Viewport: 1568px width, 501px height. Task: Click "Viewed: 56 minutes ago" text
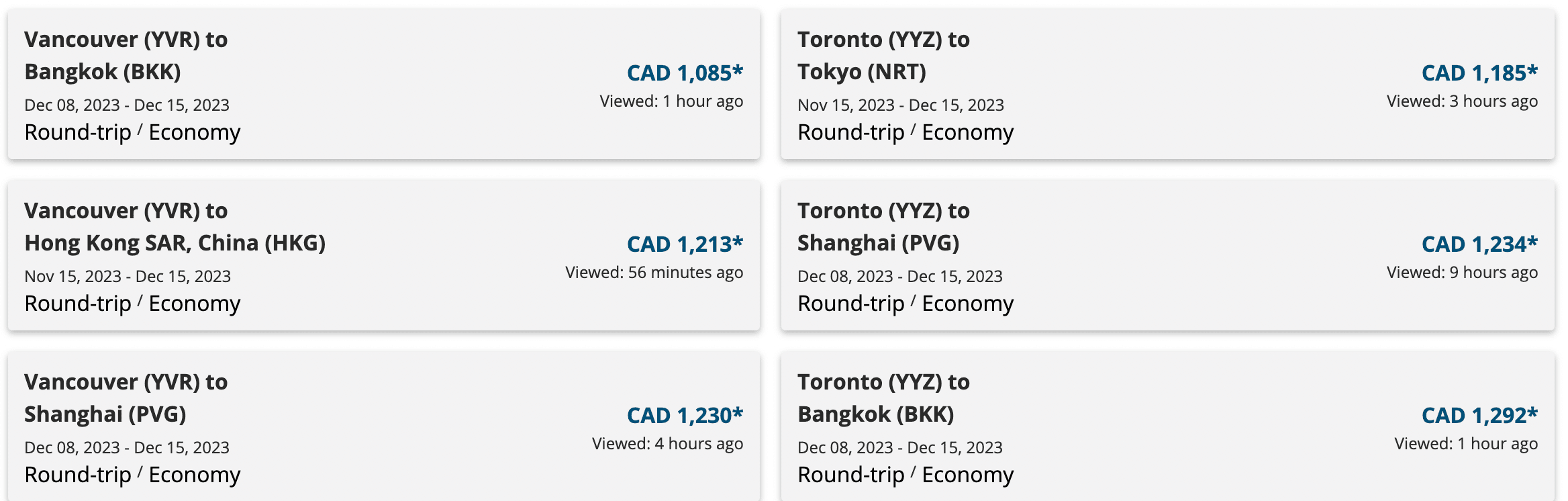click(x=654, y=273)
